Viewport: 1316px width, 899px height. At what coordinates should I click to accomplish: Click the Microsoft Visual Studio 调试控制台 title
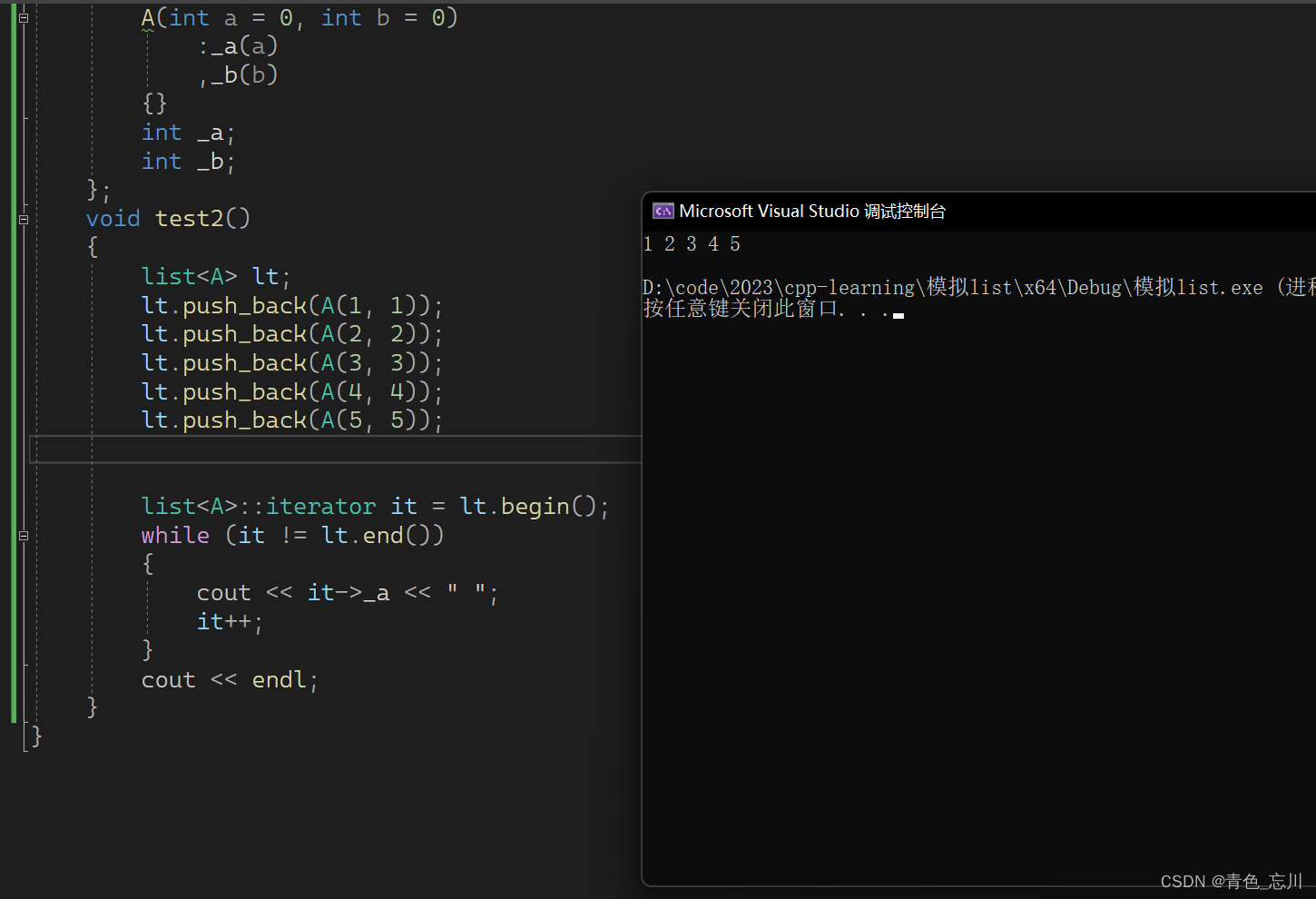(812, 211)
